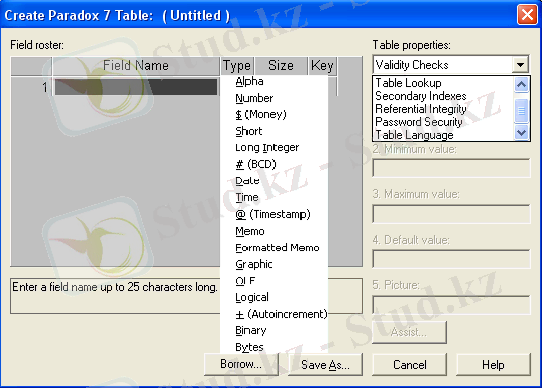Select Long Integer field type
The width and height of the screenshot is (542, 388).
coord(267,148)
